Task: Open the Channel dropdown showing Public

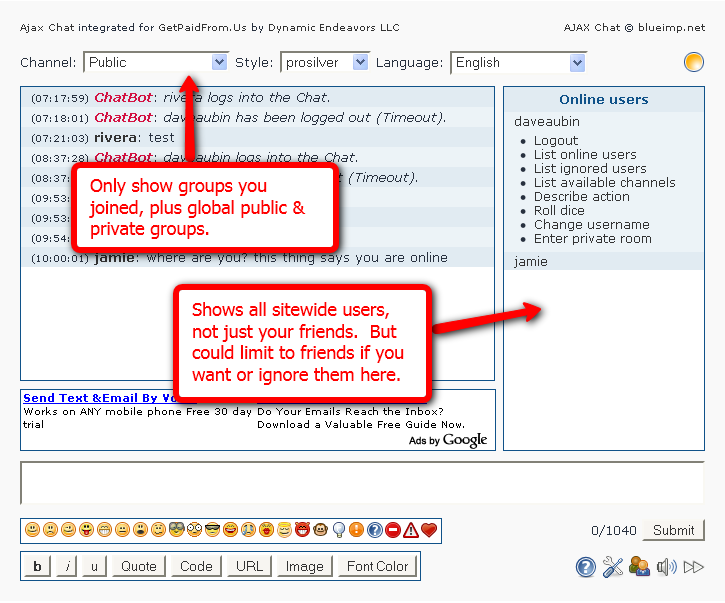Action: tap(156, 62)
